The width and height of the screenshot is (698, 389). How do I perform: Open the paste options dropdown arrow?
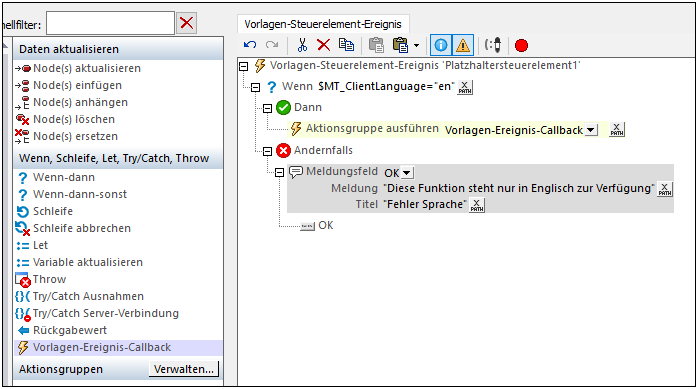(x=416, y=45)
